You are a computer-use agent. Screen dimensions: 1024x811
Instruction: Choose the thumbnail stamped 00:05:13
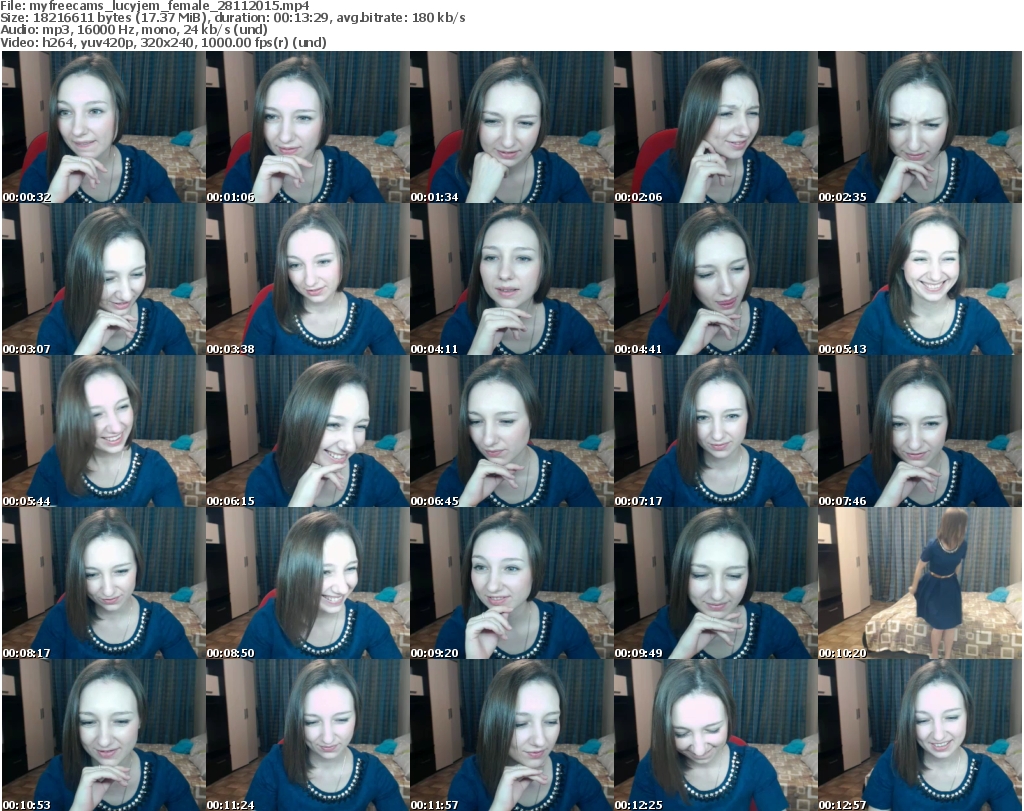point(920,279)
